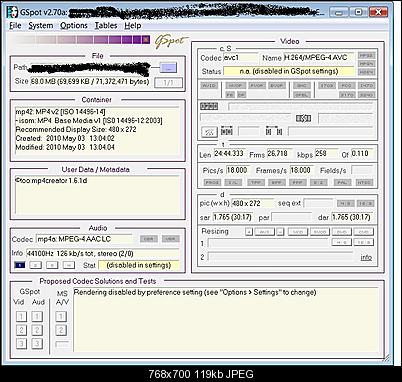
Task: Click the plus button in Resizing row
Action: click(249, 232)
